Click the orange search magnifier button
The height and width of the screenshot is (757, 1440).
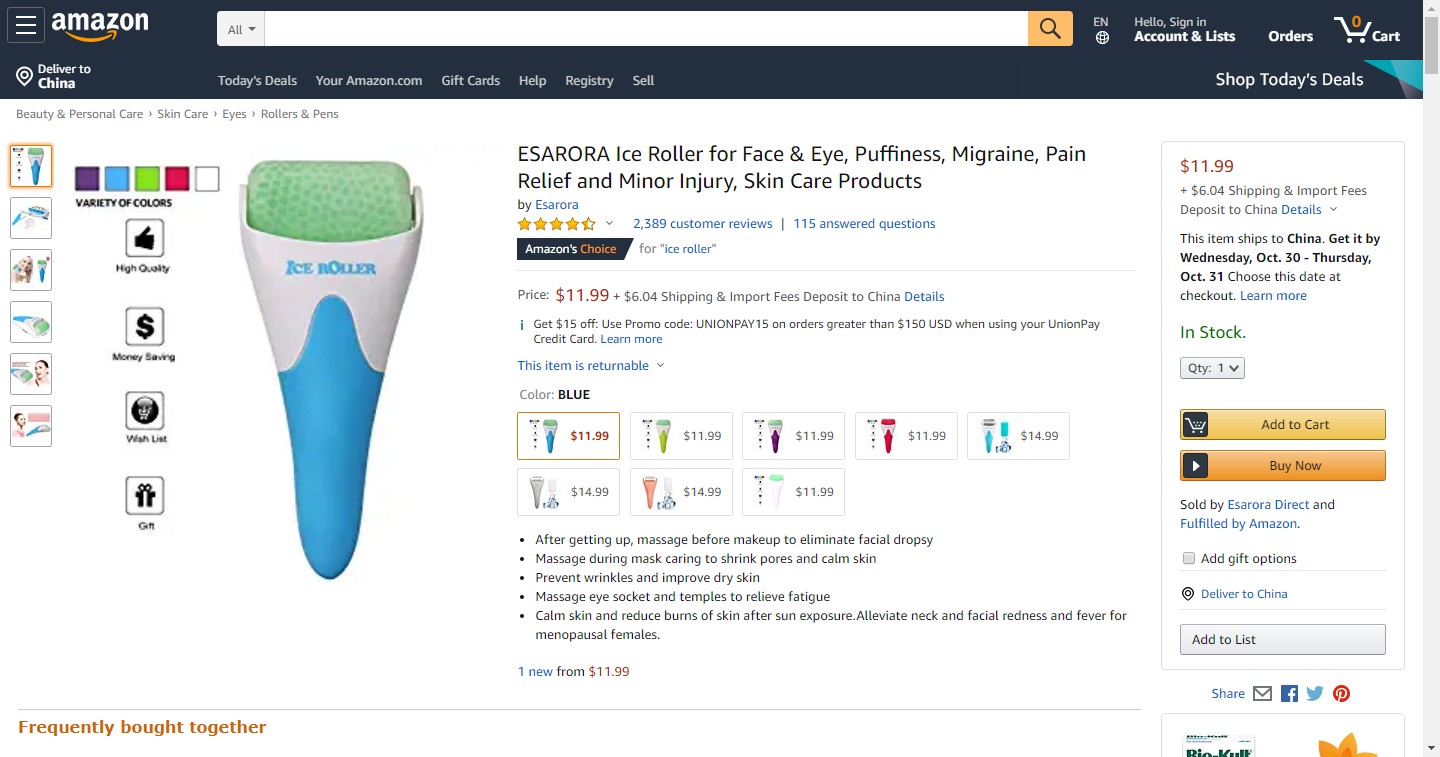(1050, 28)
